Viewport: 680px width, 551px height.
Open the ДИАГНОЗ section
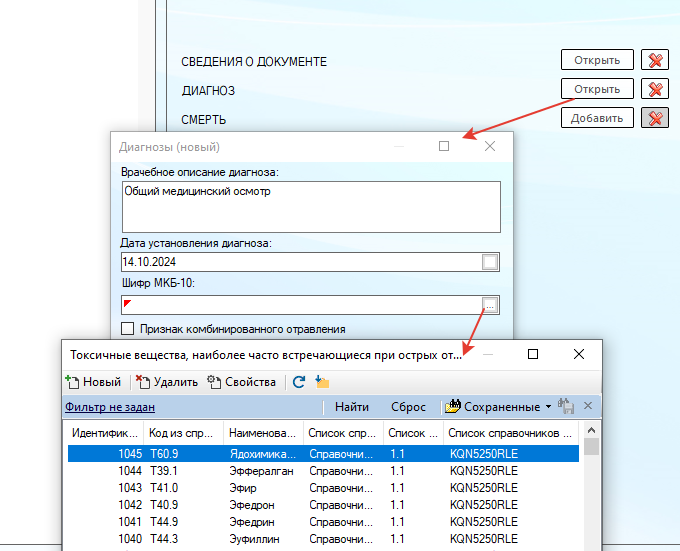click(x=597, y=89)
